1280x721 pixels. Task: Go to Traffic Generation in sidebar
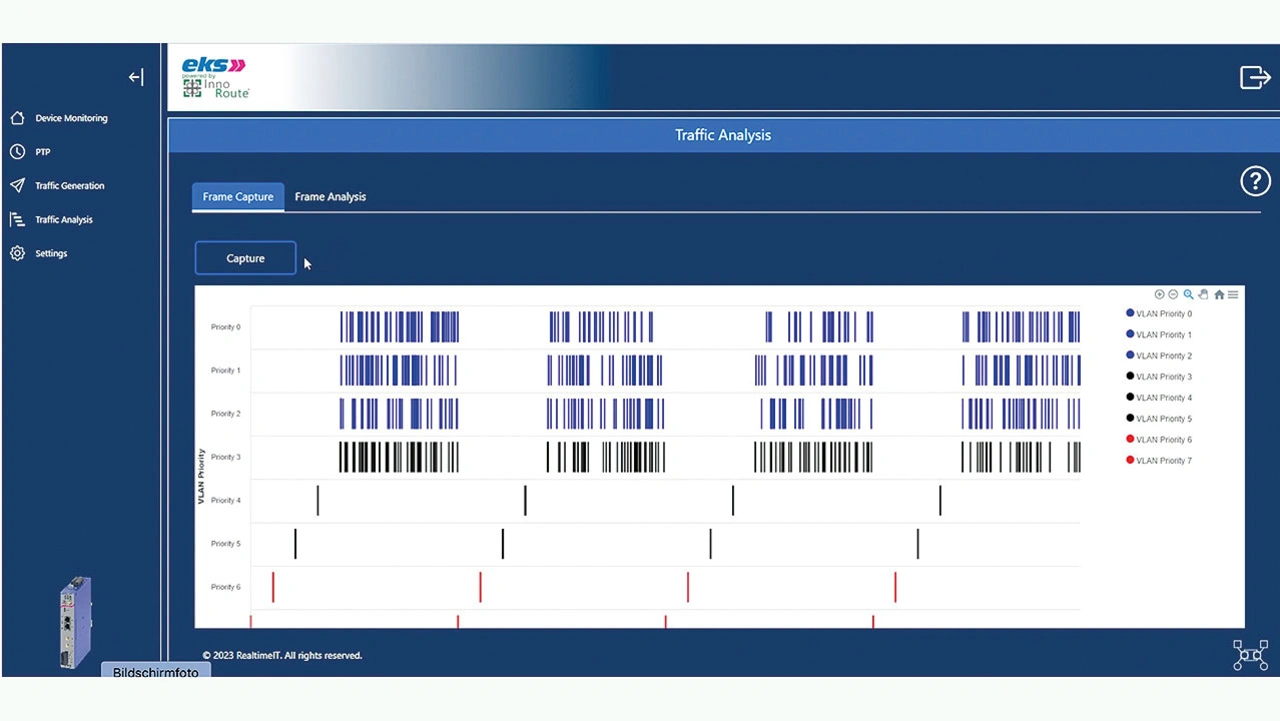pyautogui.click(x=69, y=186)
